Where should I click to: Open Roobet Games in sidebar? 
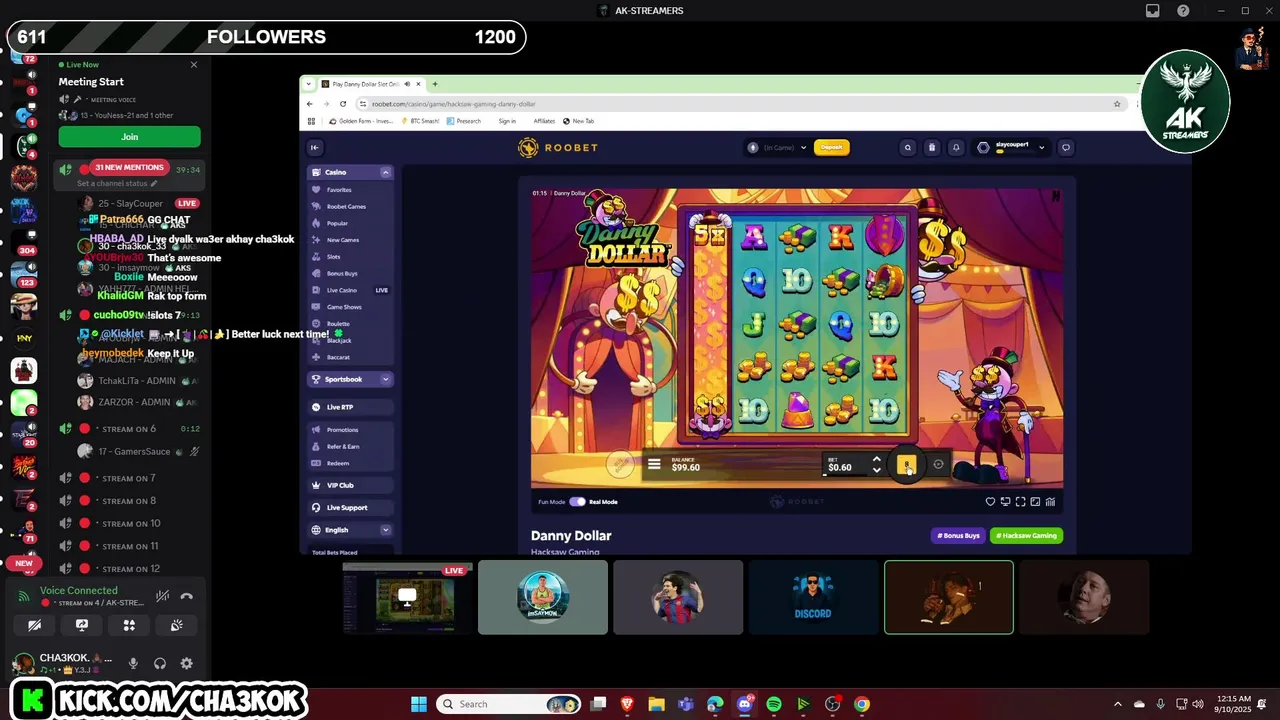346,206
